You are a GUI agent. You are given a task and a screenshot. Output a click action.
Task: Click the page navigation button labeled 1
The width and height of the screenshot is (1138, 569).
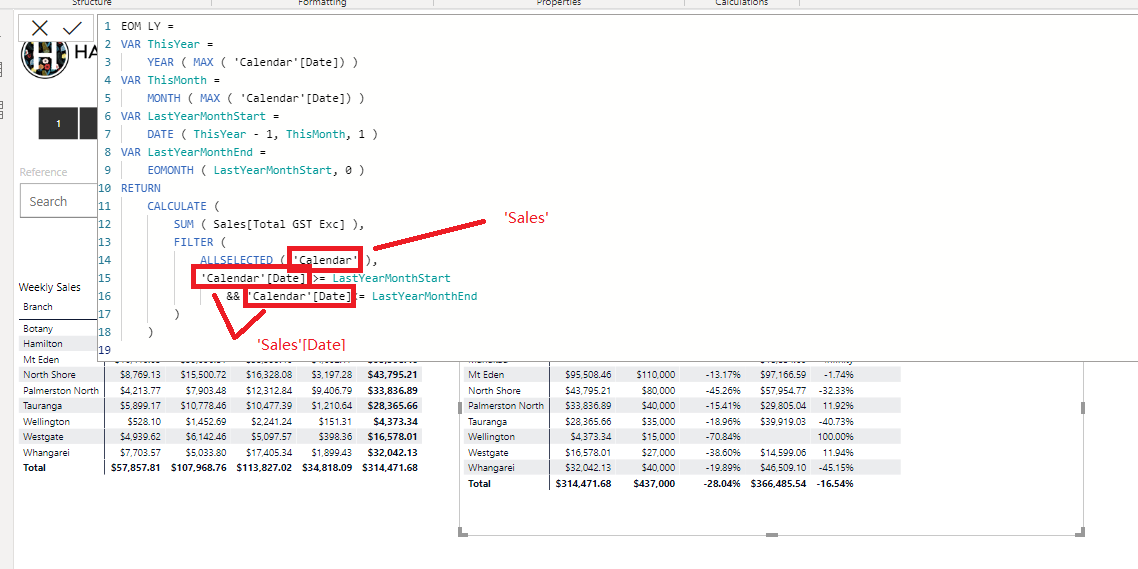click(x=58, y=123)
